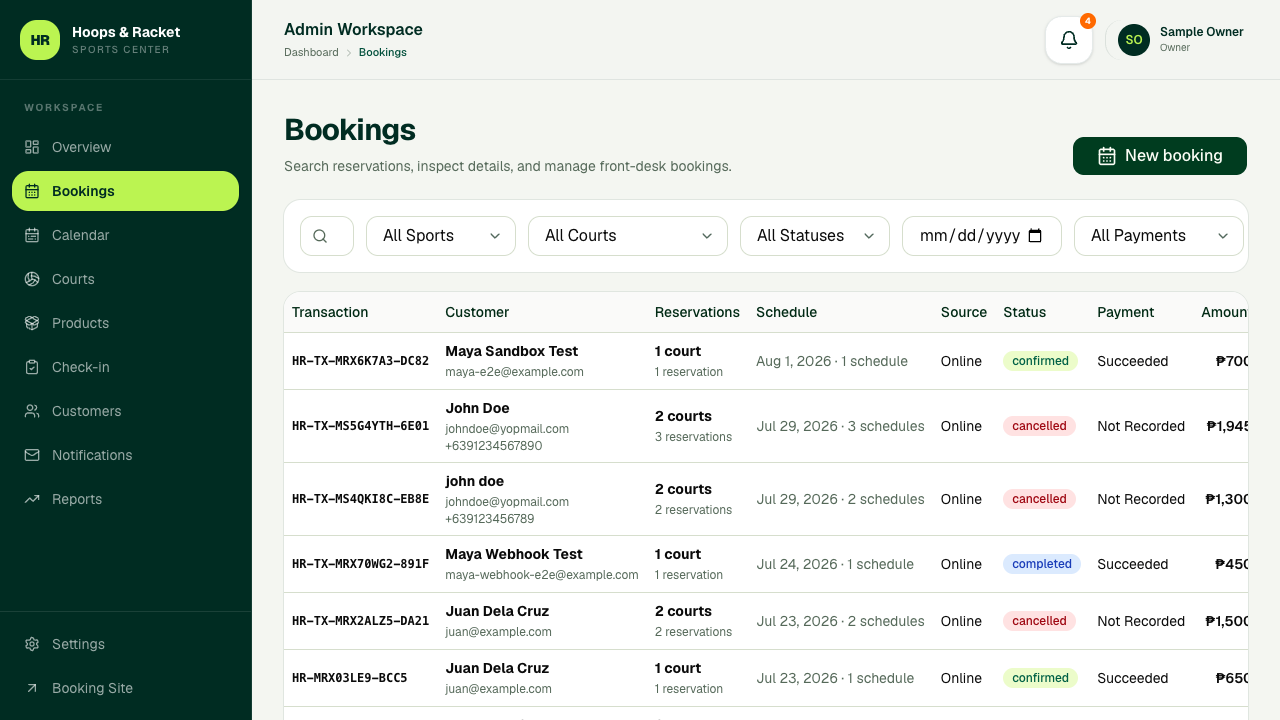1280x720 pixels.
Task: Click the search magnifier icon
Action: 320,236
